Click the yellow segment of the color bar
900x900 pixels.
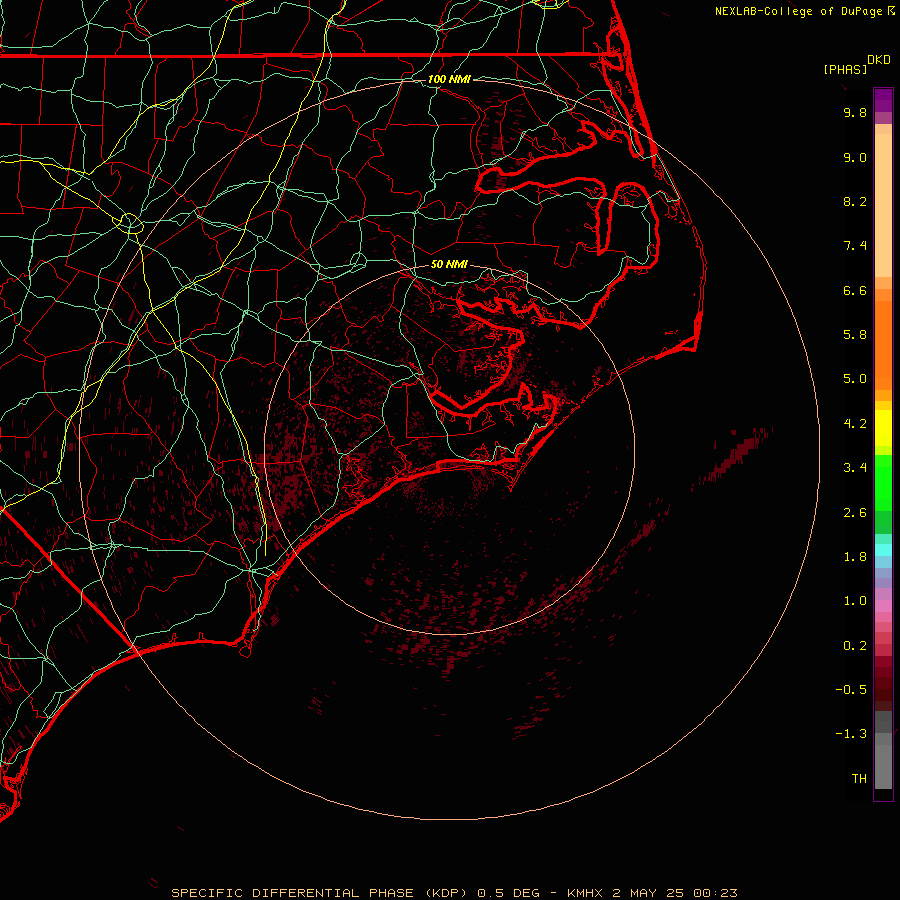(883, 428)
